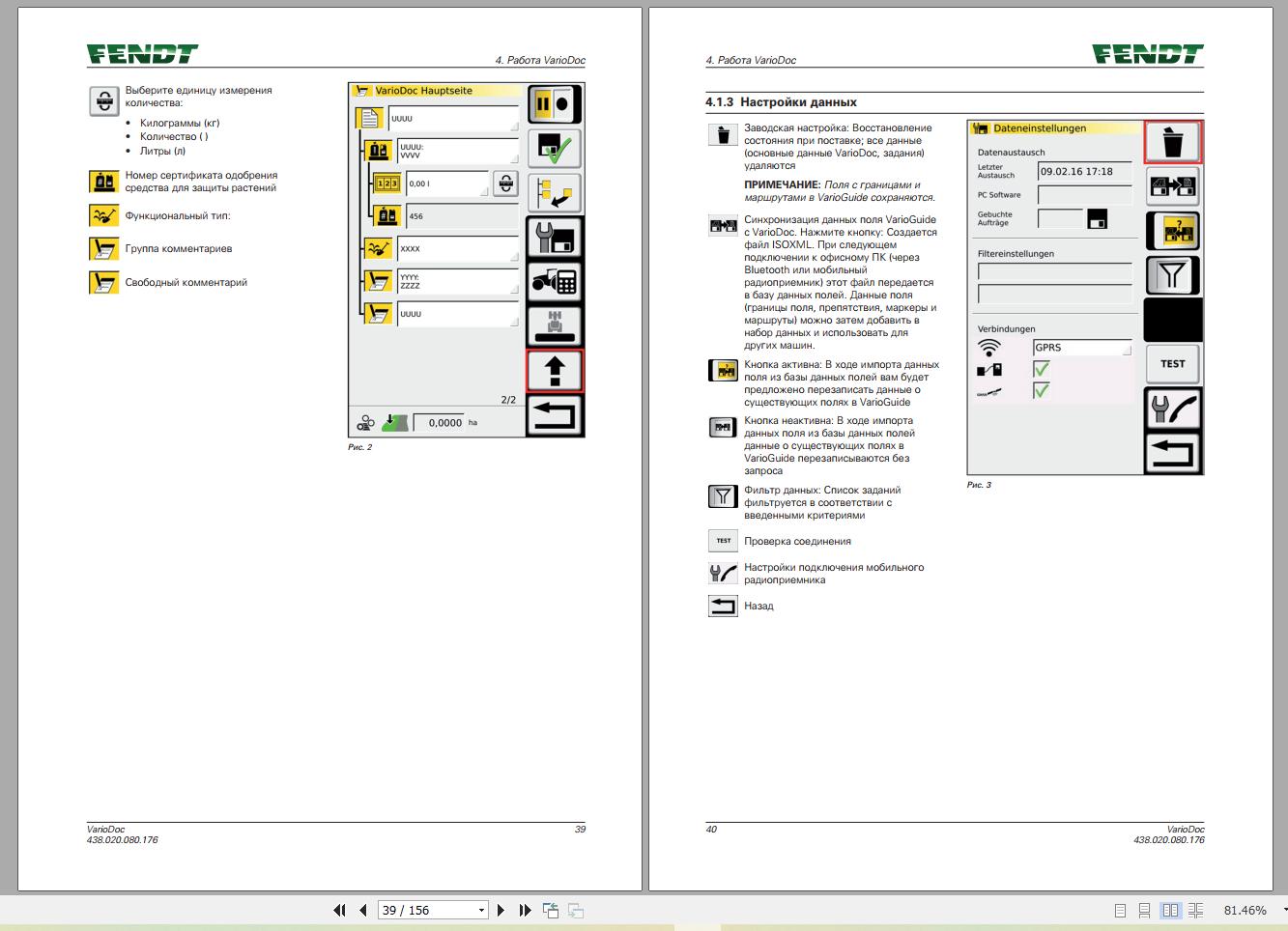1288x931 pixels.
Task: Click the lock icon beside Выберите единицу измерения
Action: coord(104,100)
